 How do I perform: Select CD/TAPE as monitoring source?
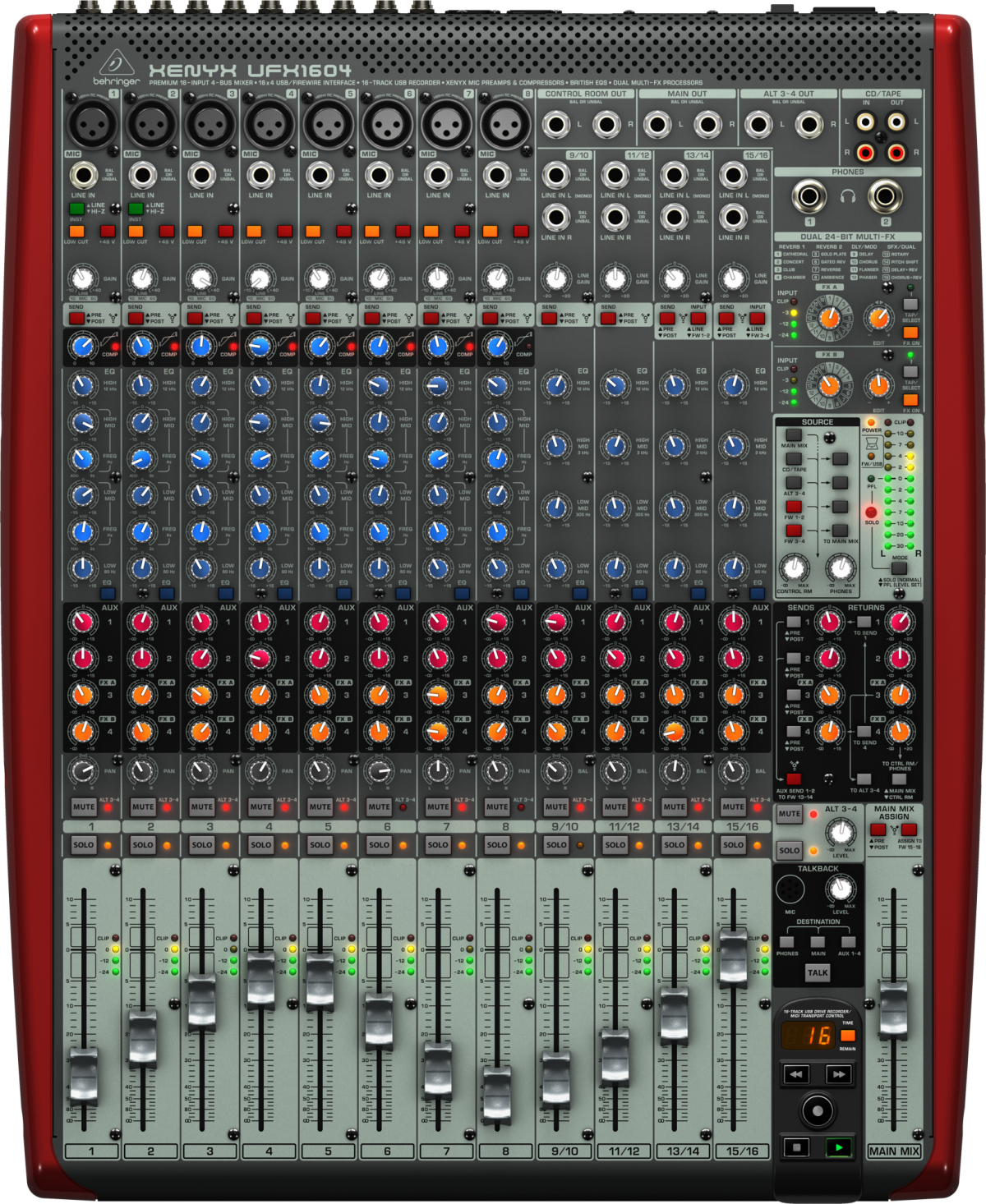pyautogui.click(x=794, y=459)
